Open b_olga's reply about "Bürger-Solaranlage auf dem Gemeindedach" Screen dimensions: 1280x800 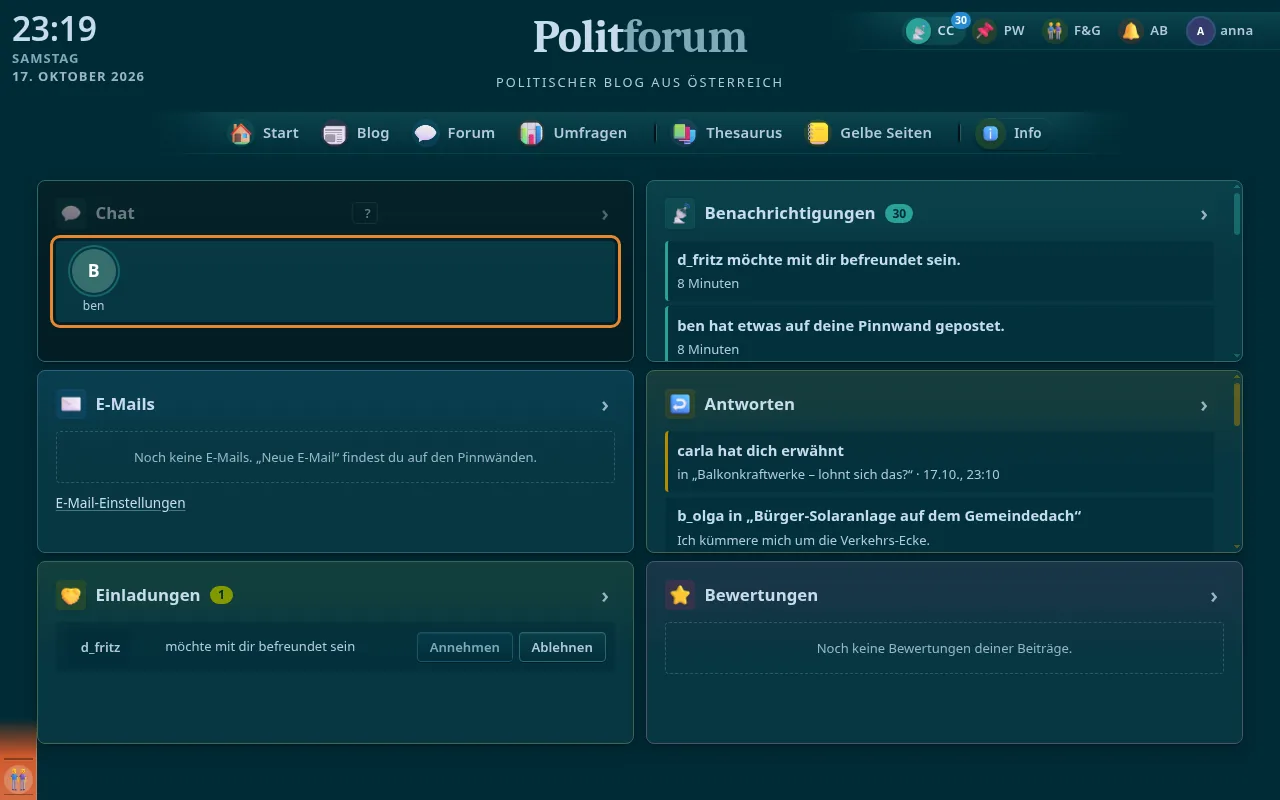point(939,525)
